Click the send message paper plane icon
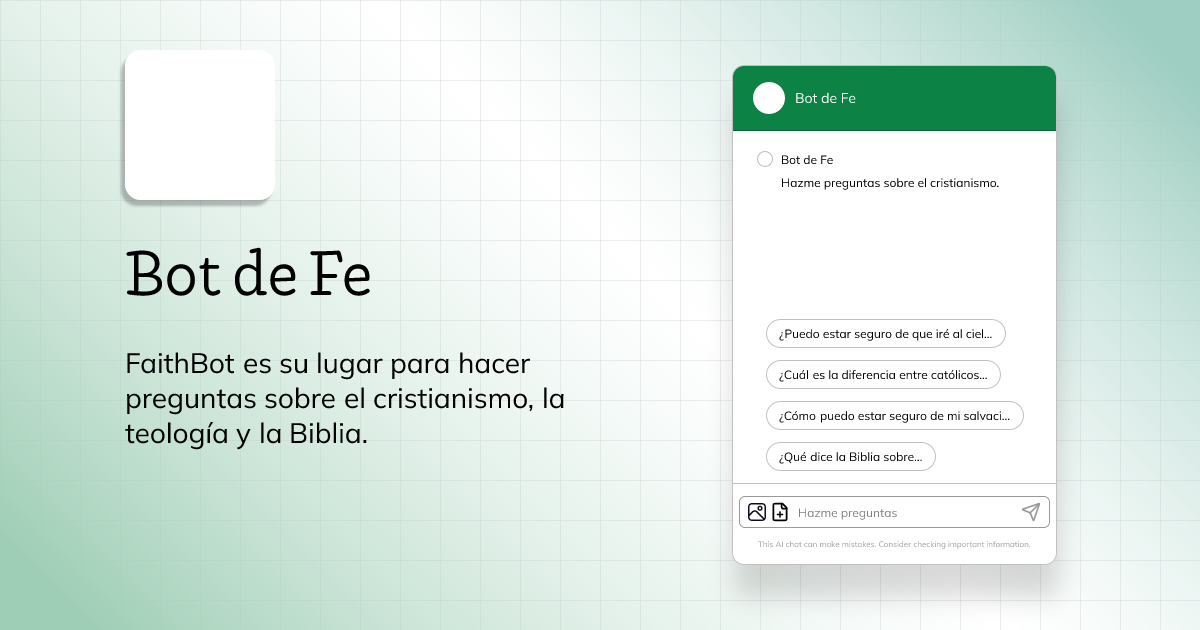This screenshot has width=1200, height=630. tap(1031, 512)
